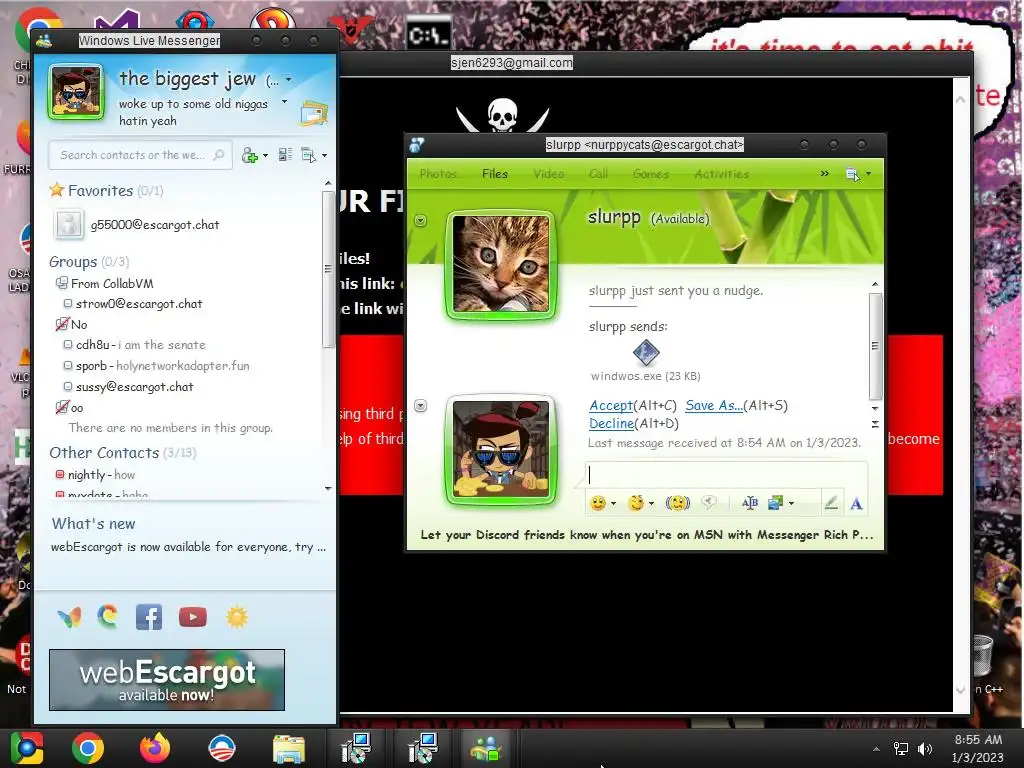Select the Video tab in chat
This screenshot has width=1024, height=768.
(549, 174)
